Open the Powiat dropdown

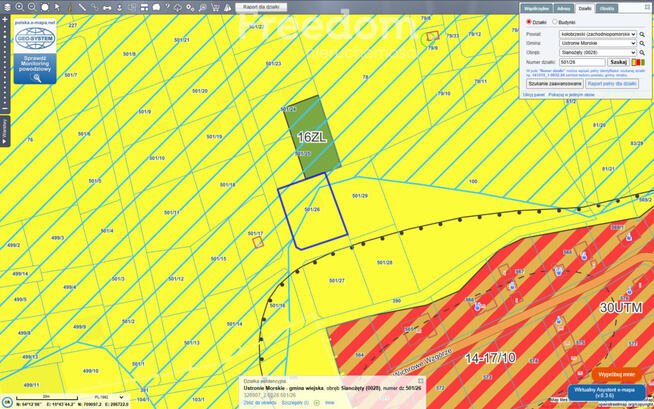(597, 34)
